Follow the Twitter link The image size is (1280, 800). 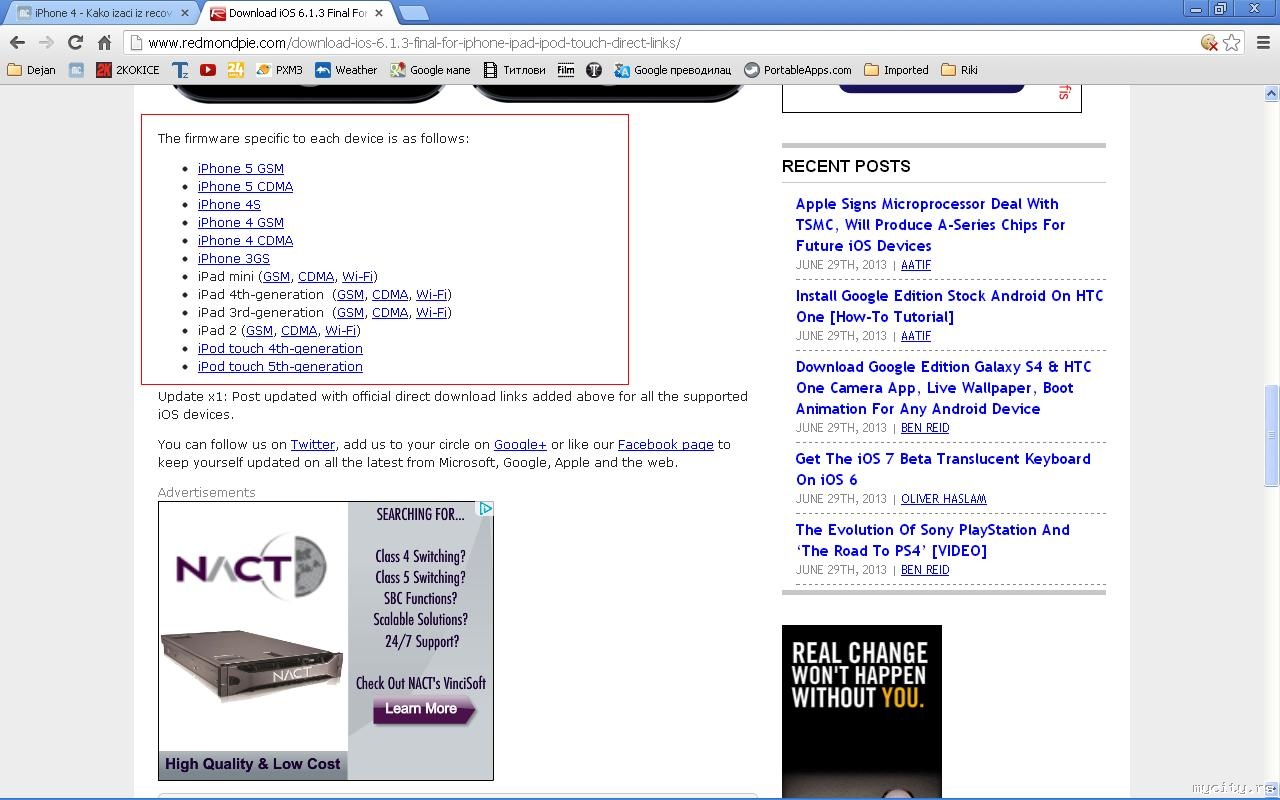[x=313, y=445]
